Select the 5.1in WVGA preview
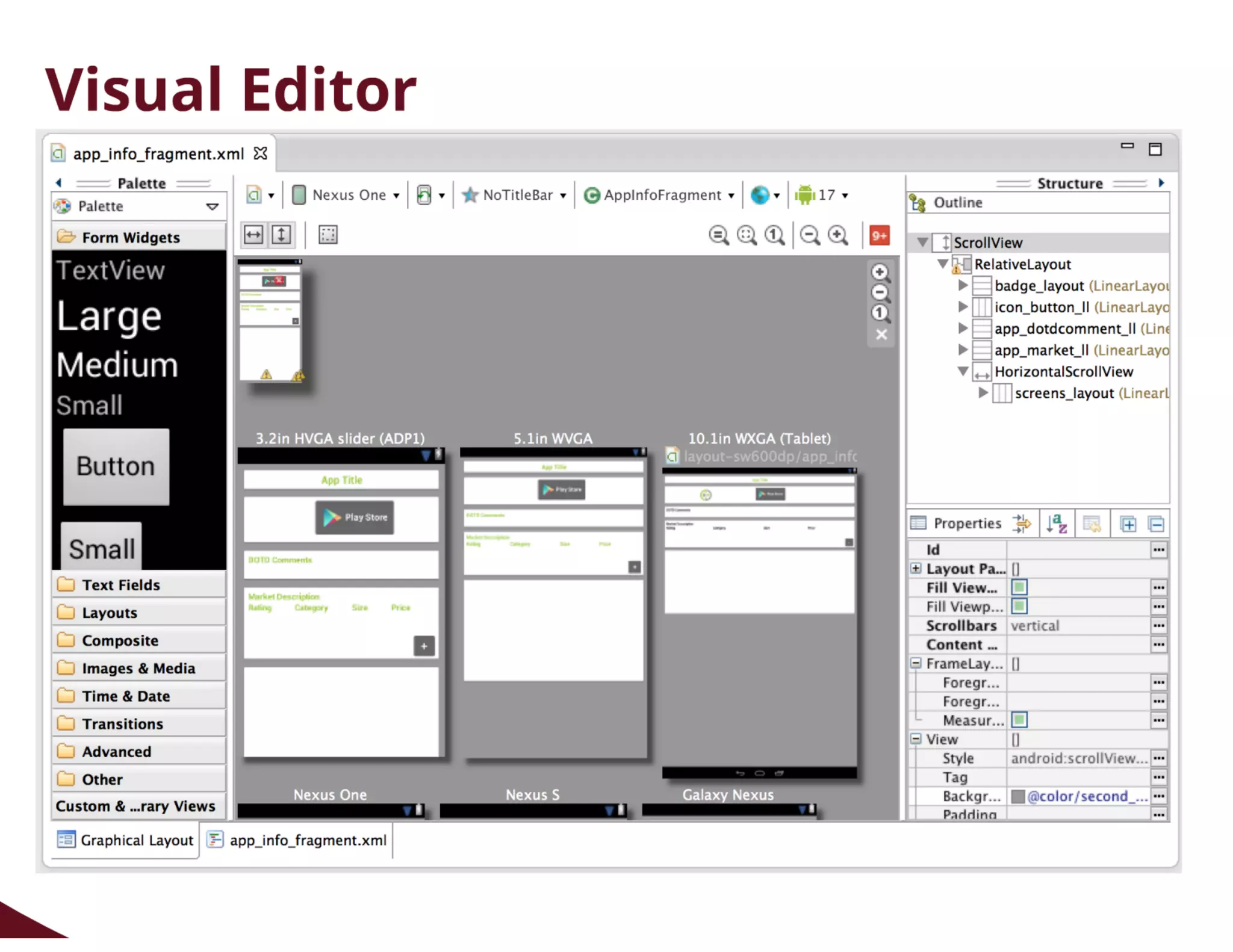 coord(554,603)
